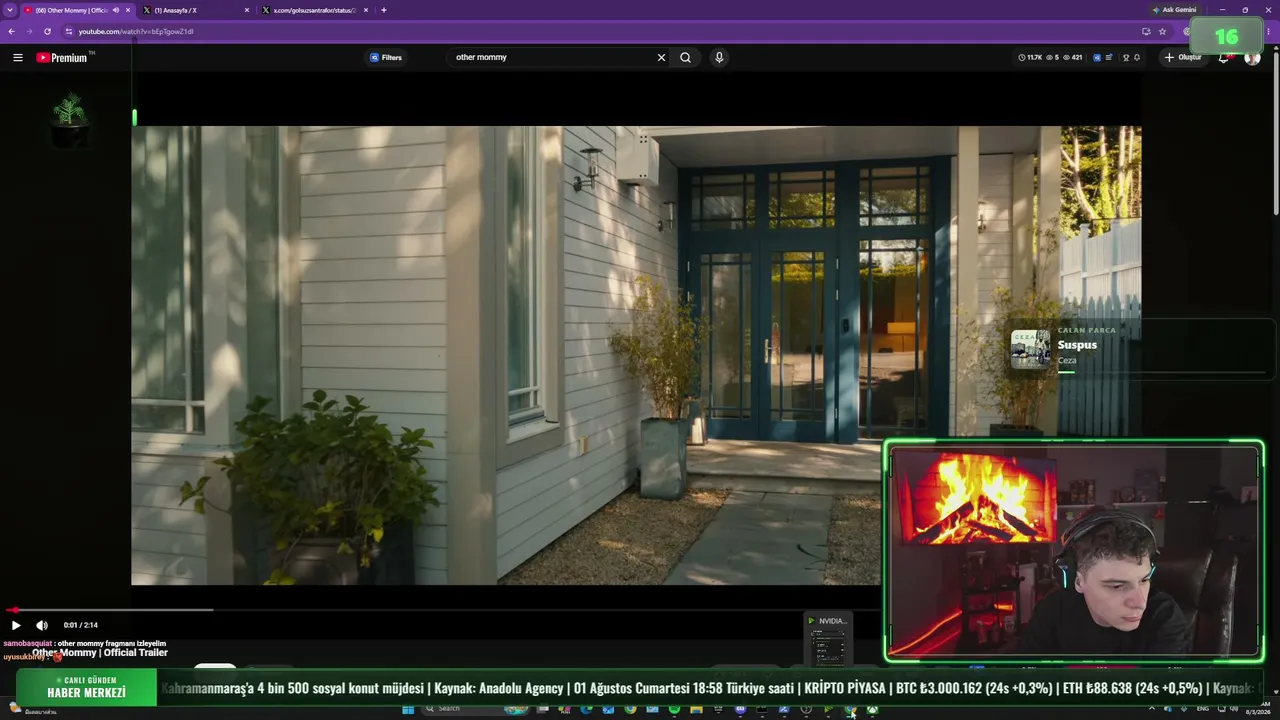The height and width of the screenshot is (720, 1280).
Task: Switch the ENG input language indicator
Action: click(x=1203, y=709)
